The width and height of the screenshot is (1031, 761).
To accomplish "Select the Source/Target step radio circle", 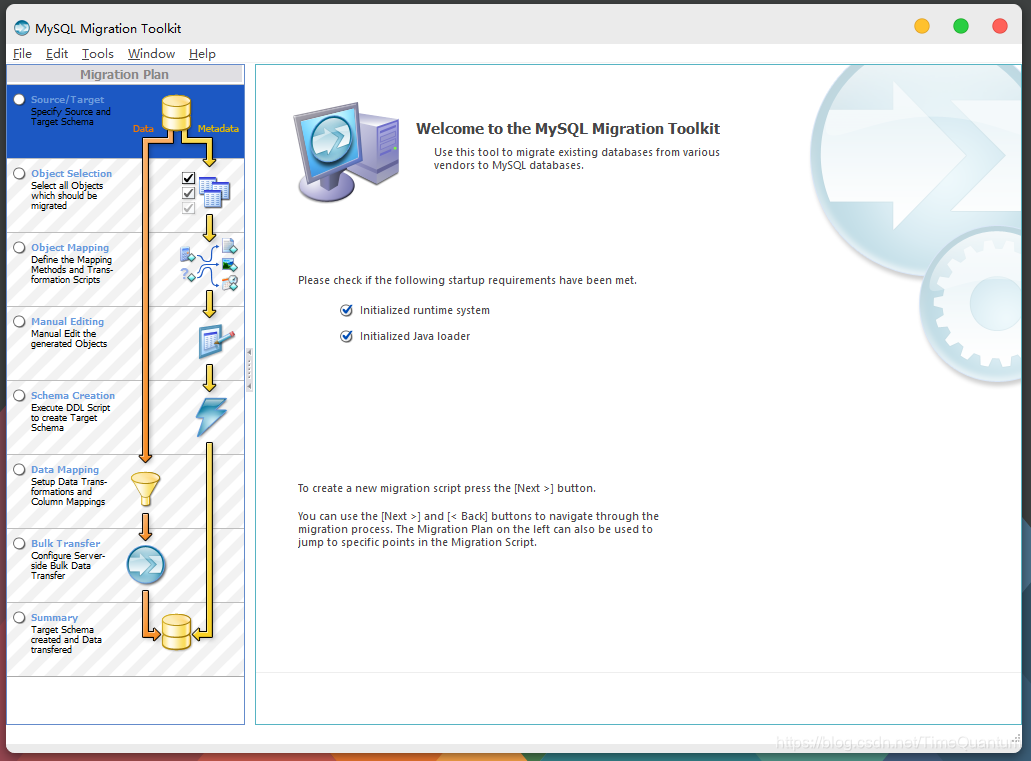I will (18, 99).
